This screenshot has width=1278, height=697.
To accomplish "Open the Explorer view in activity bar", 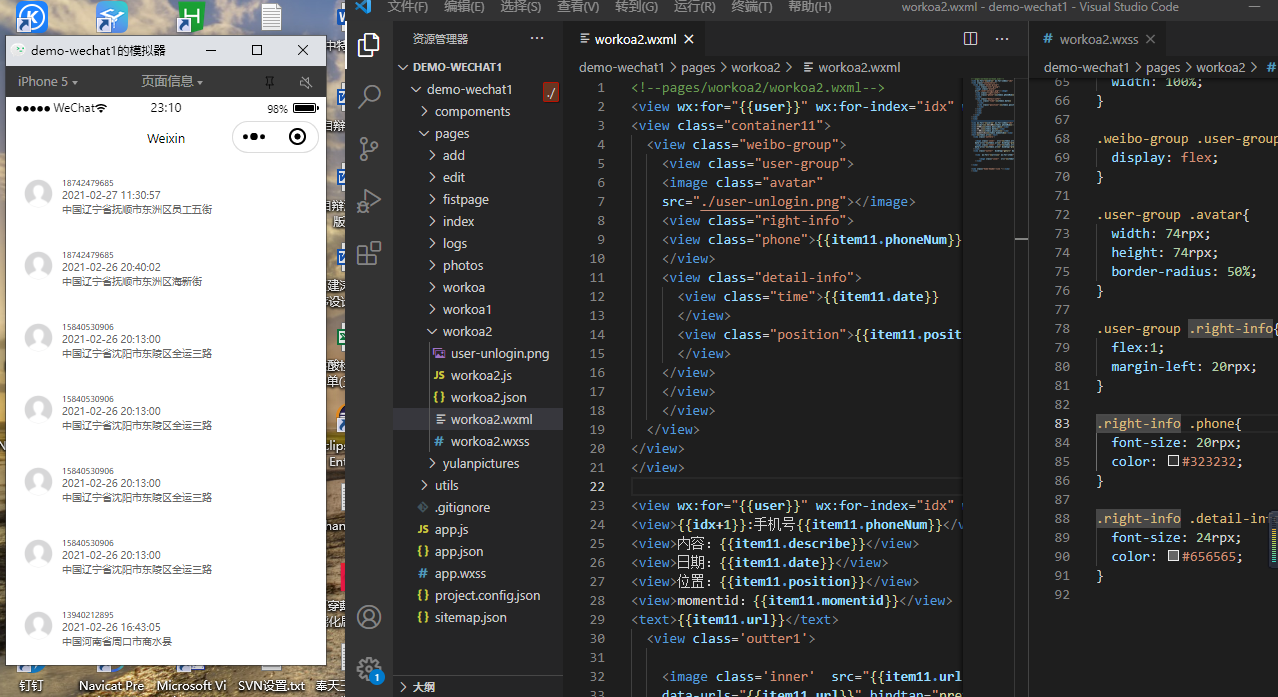I will click(369, 44).
